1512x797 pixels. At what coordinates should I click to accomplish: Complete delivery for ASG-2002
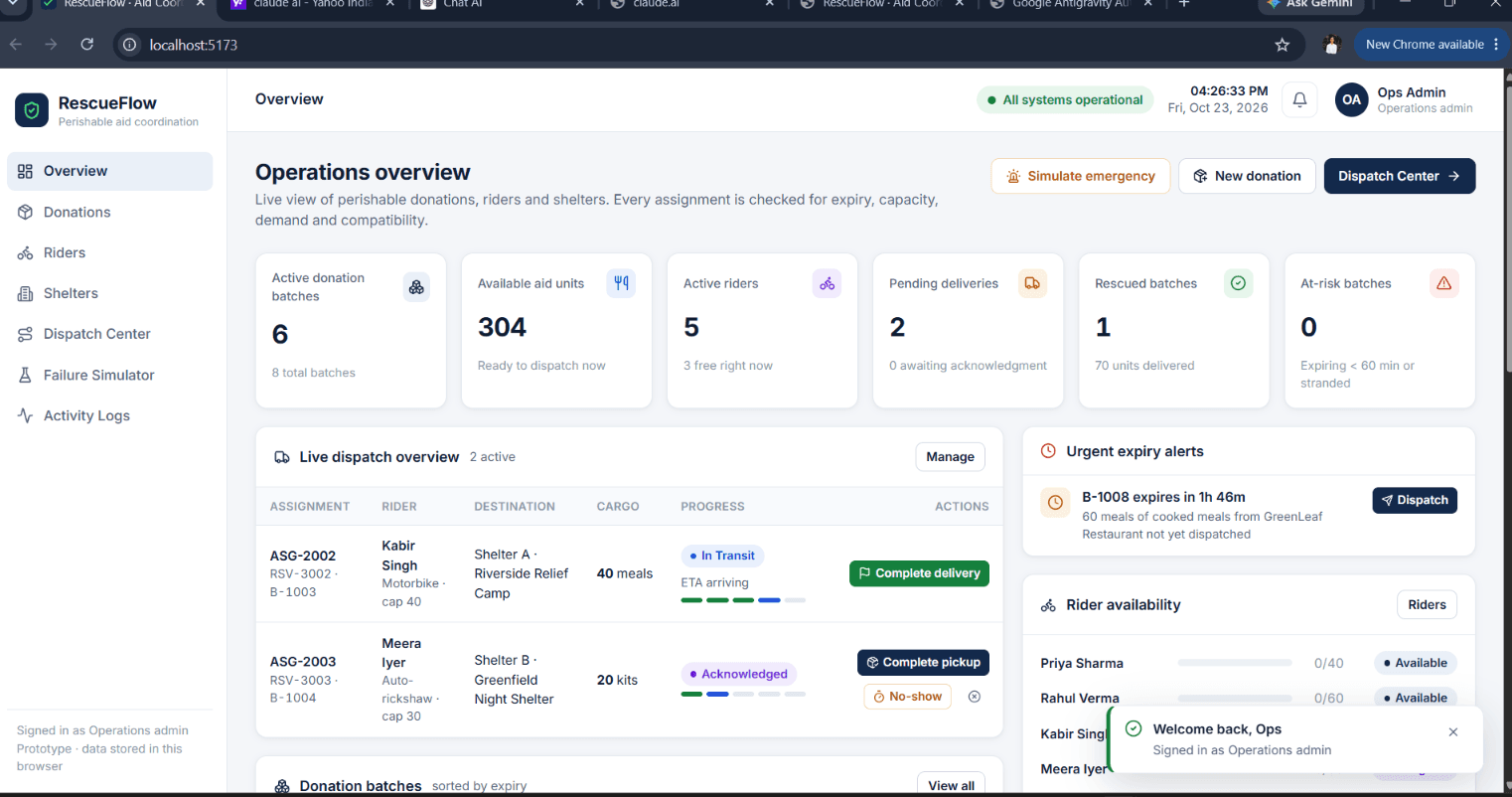click(x=919, y=573)
